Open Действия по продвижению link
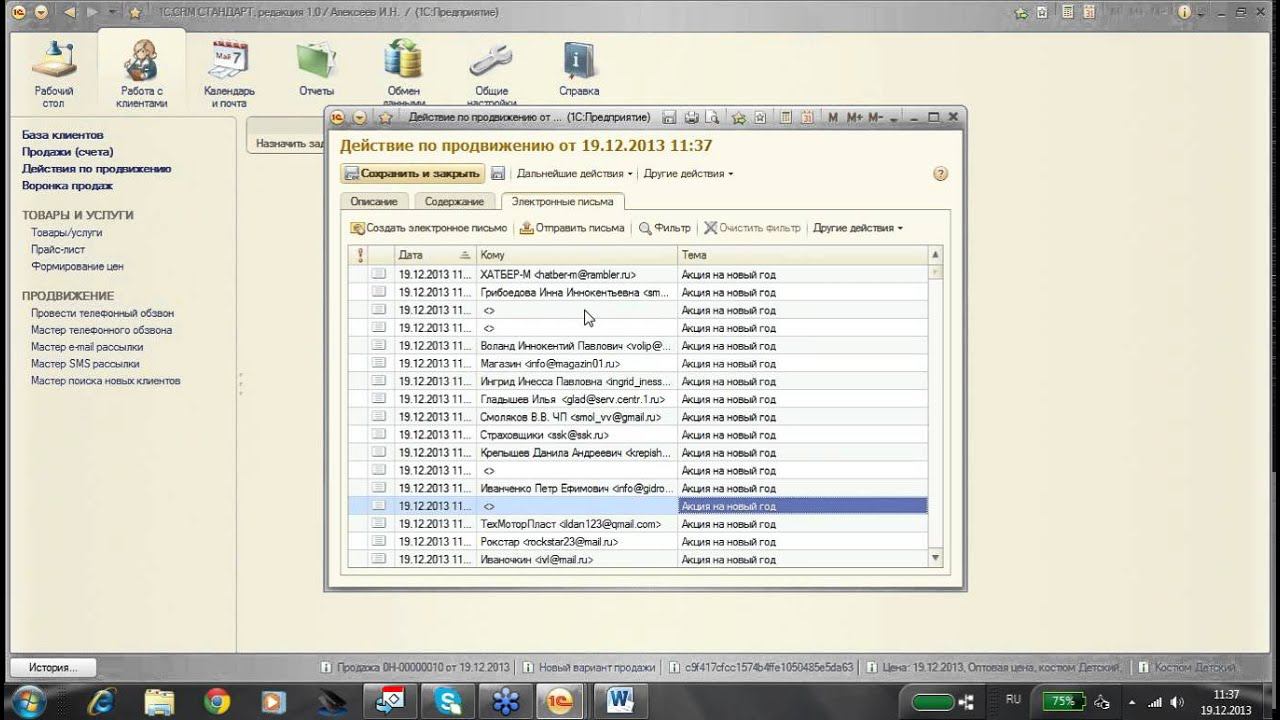 click(97, 169)
